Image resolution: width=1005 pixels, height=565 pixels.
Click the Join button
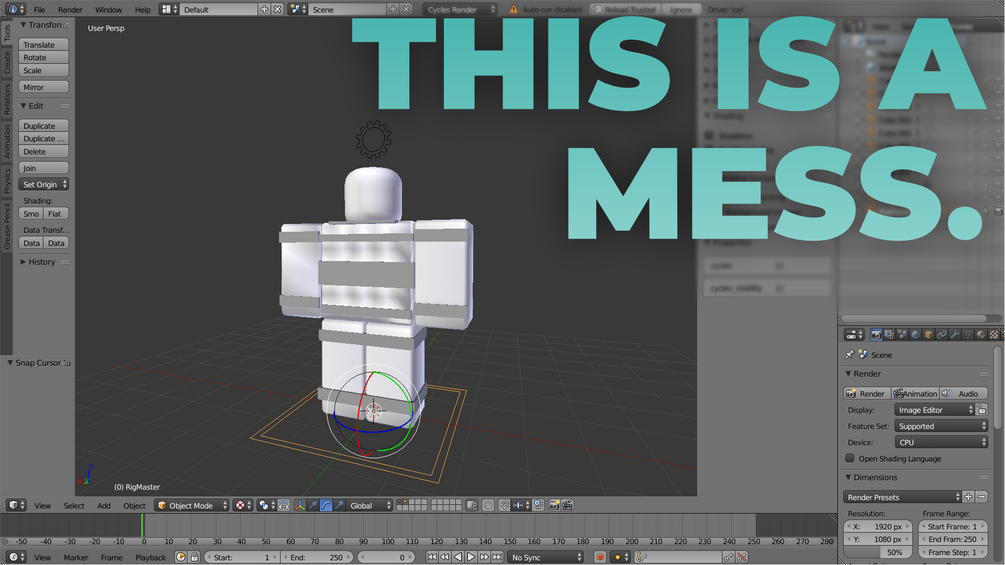pyautogui.click(x=44, y=168)
